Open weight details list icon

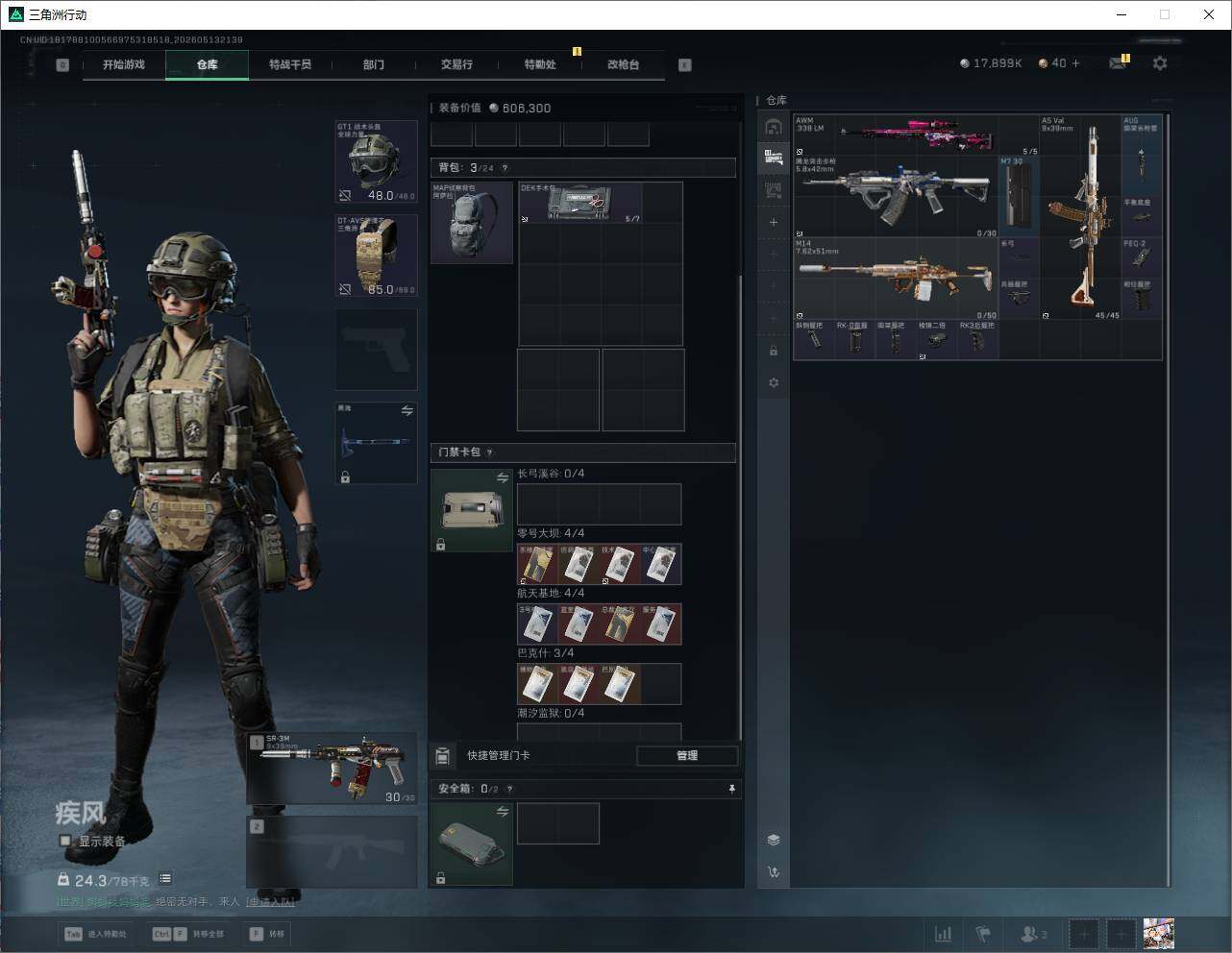tap(165, 878)
